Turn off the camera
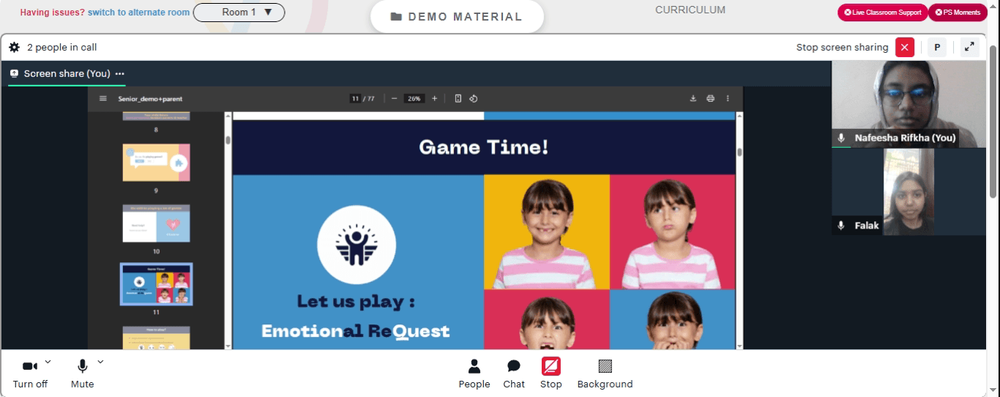 tap(30, 373)
